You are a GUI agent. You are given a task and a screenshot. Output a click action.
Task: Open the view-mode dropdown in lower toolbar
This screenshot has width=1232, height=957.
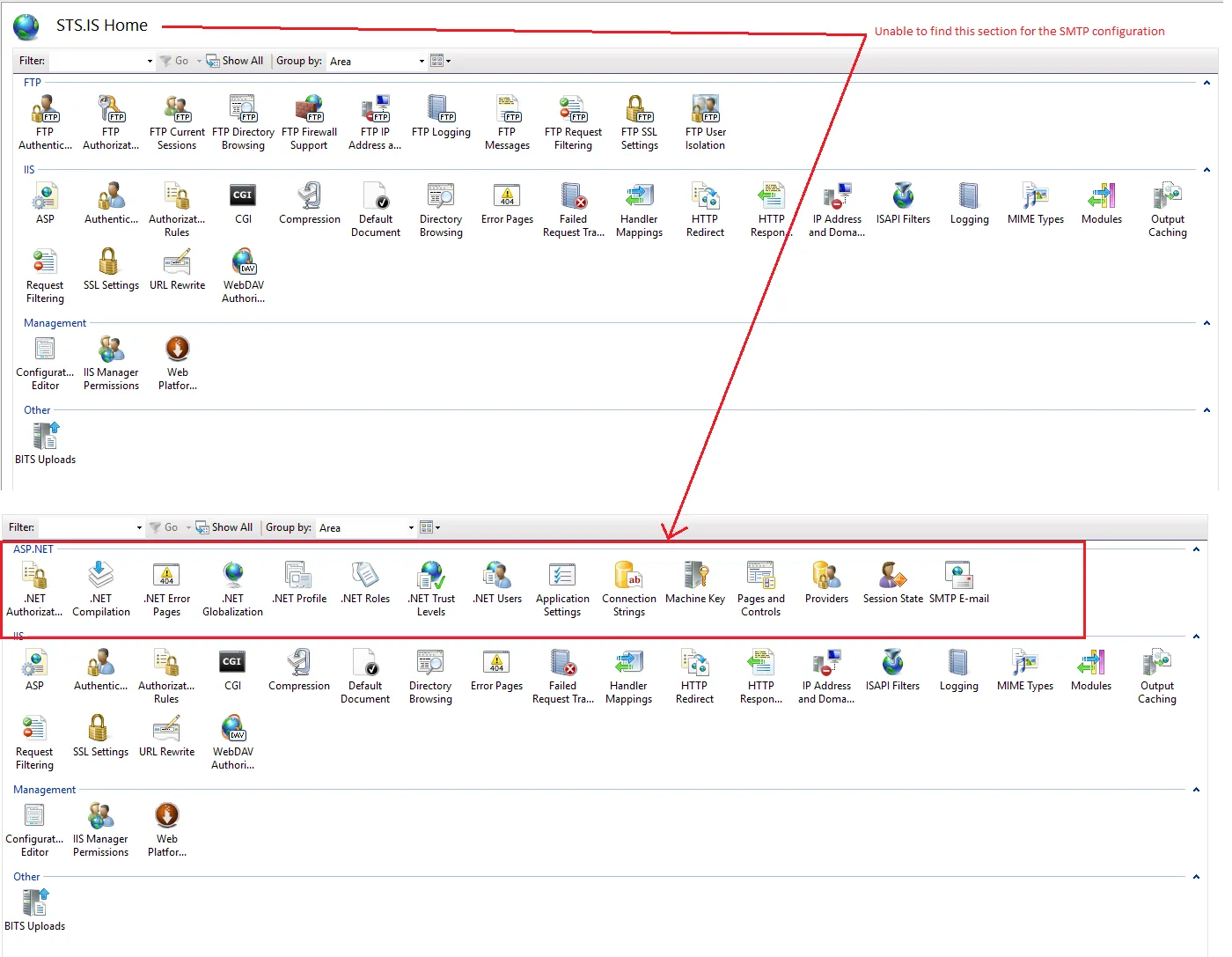coord(430,527)
